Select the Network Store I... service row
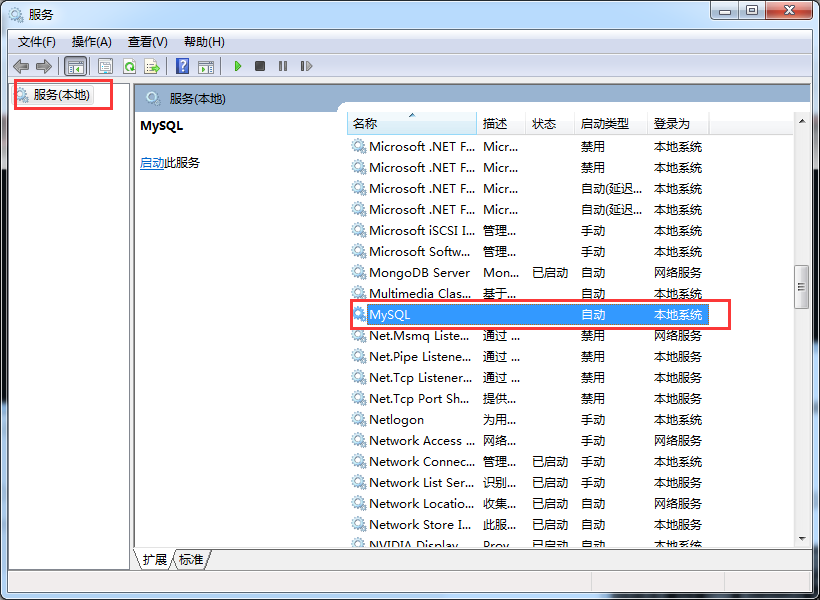820x600 pixels. [530, 524]
